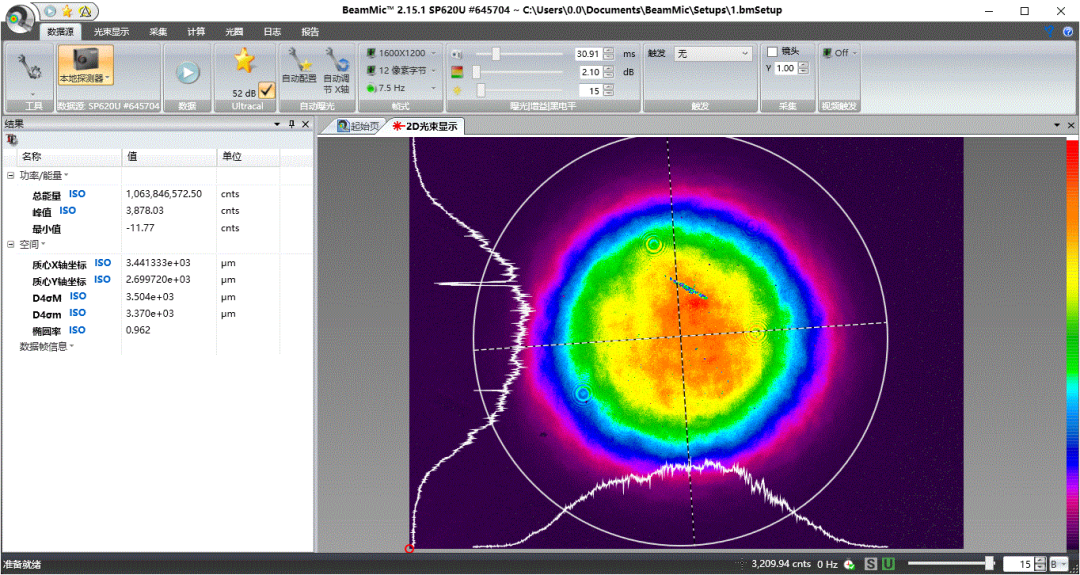Switch to the 采集 ribbon tab
1080x575 pixels.
click(158, 32)
